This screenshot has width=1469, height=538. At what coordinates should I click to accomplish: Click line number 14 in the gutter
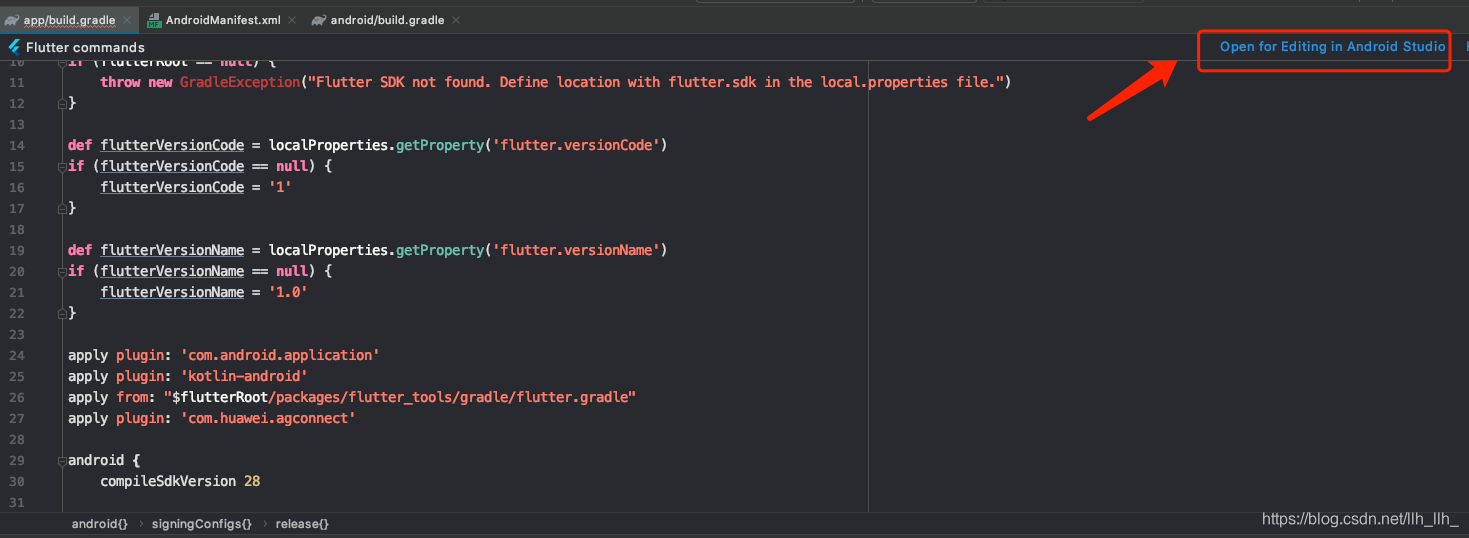pyautogui.click(x=16, y=145)
